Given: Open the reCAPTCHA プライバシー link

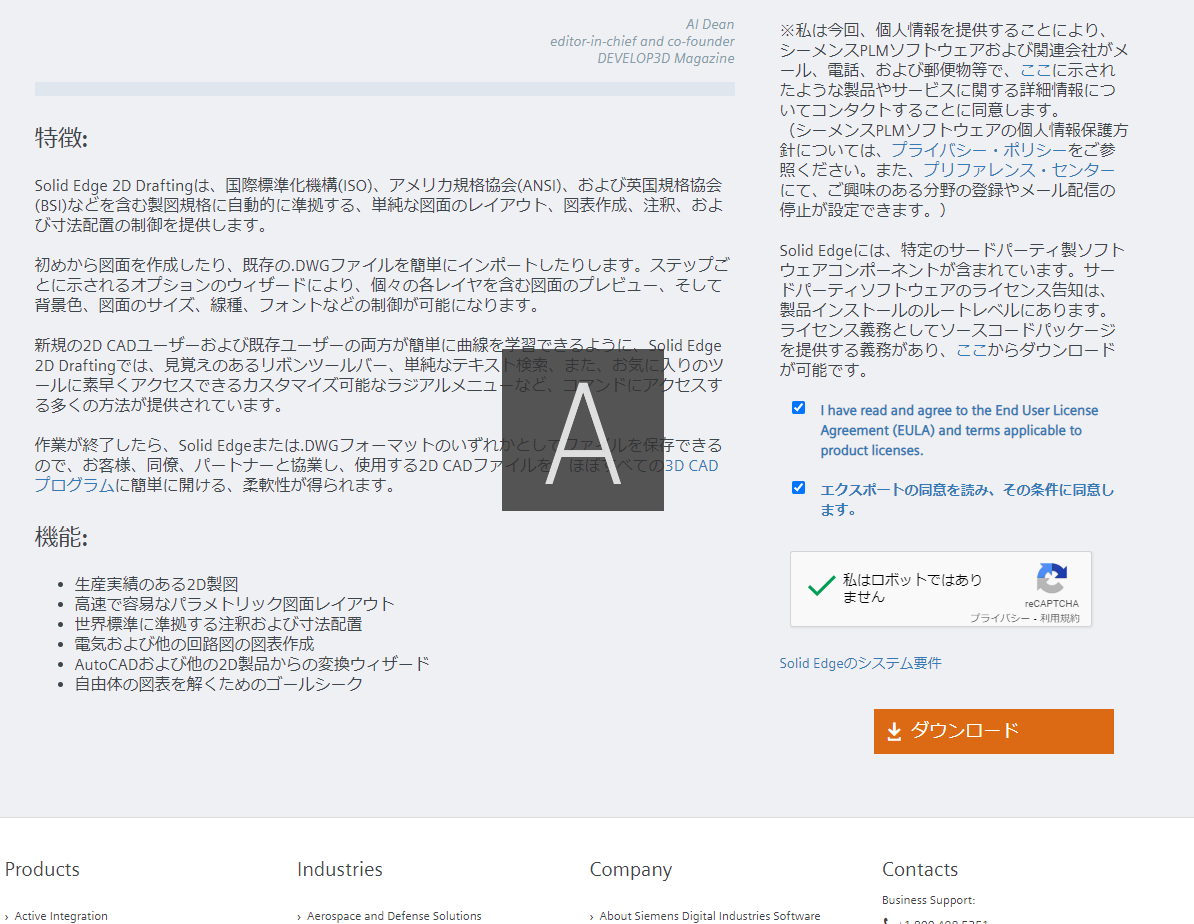Looking at the screenshot, I should pyautogui.click(x=999, y=618).
